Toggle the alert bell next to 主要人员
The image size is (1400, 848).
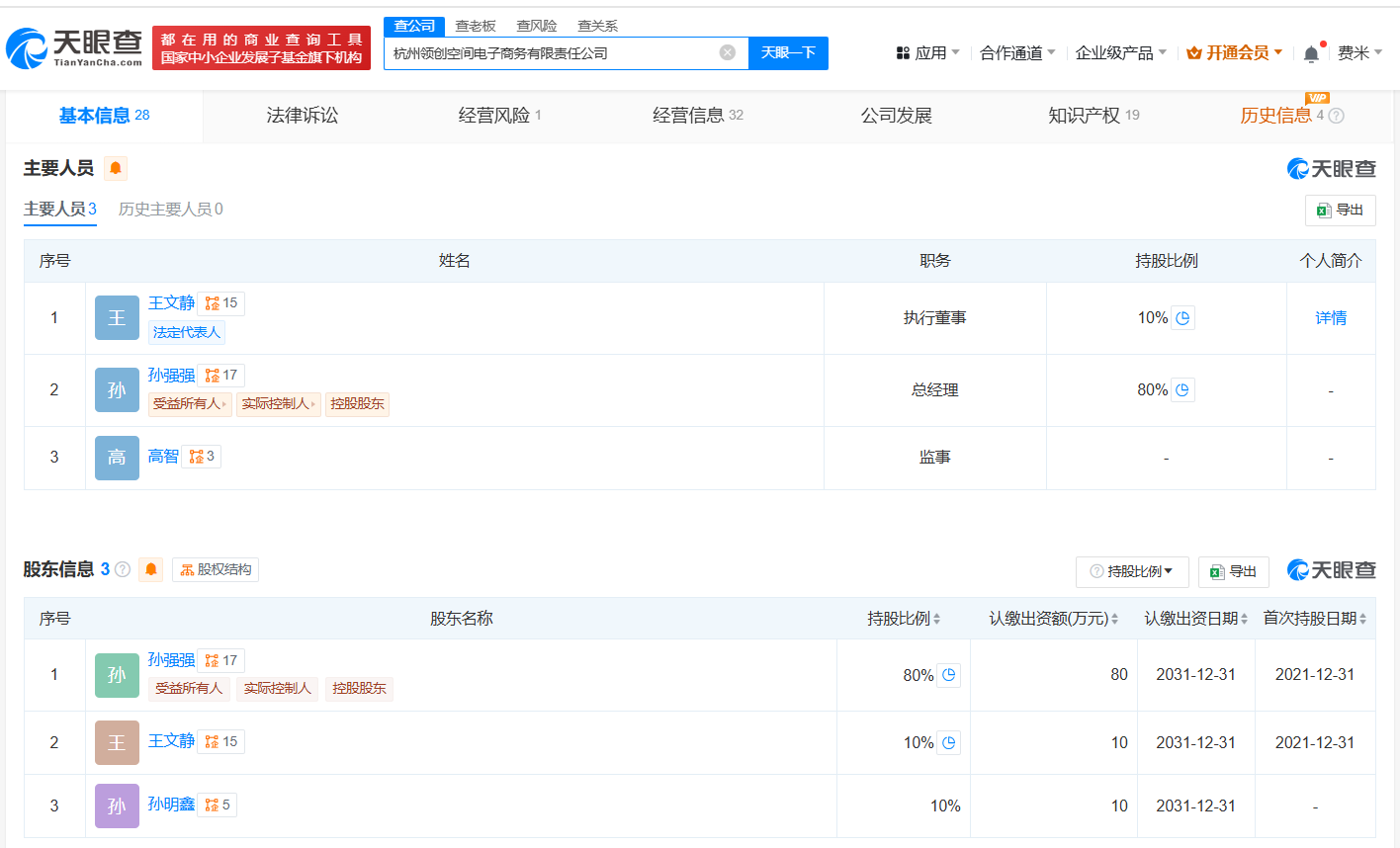tap(116, 168)
